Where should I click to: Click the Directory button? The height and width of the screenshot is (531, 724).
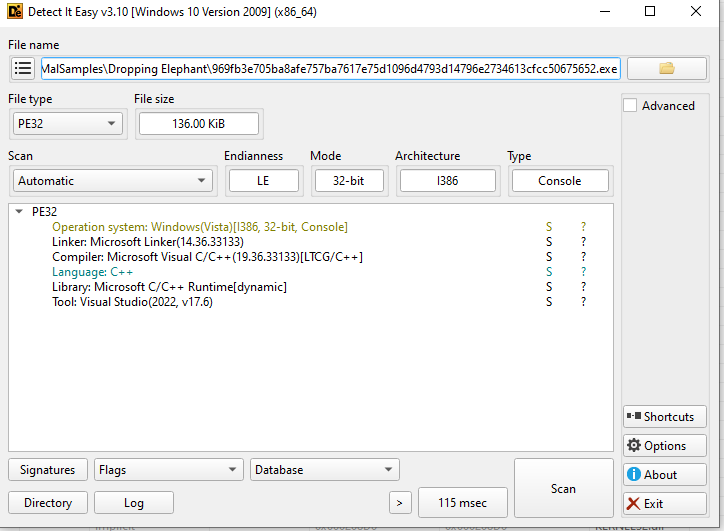(48, 502)
